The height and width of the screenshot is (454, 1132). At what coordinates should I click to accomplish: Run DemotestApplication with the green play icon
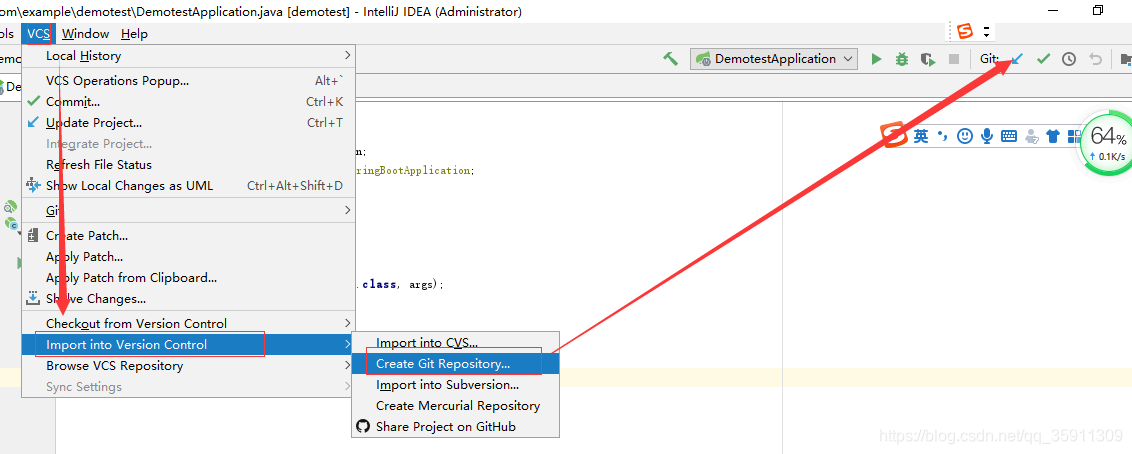(x=876, y=59)
